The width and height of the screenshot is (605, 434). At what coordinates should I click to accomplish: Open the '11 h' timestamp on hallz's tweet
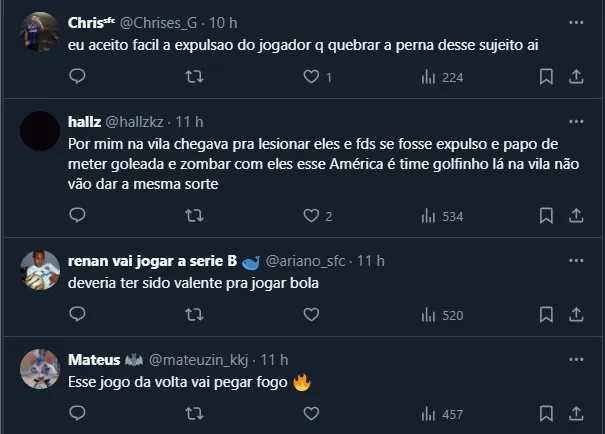[x=190, y=122]
